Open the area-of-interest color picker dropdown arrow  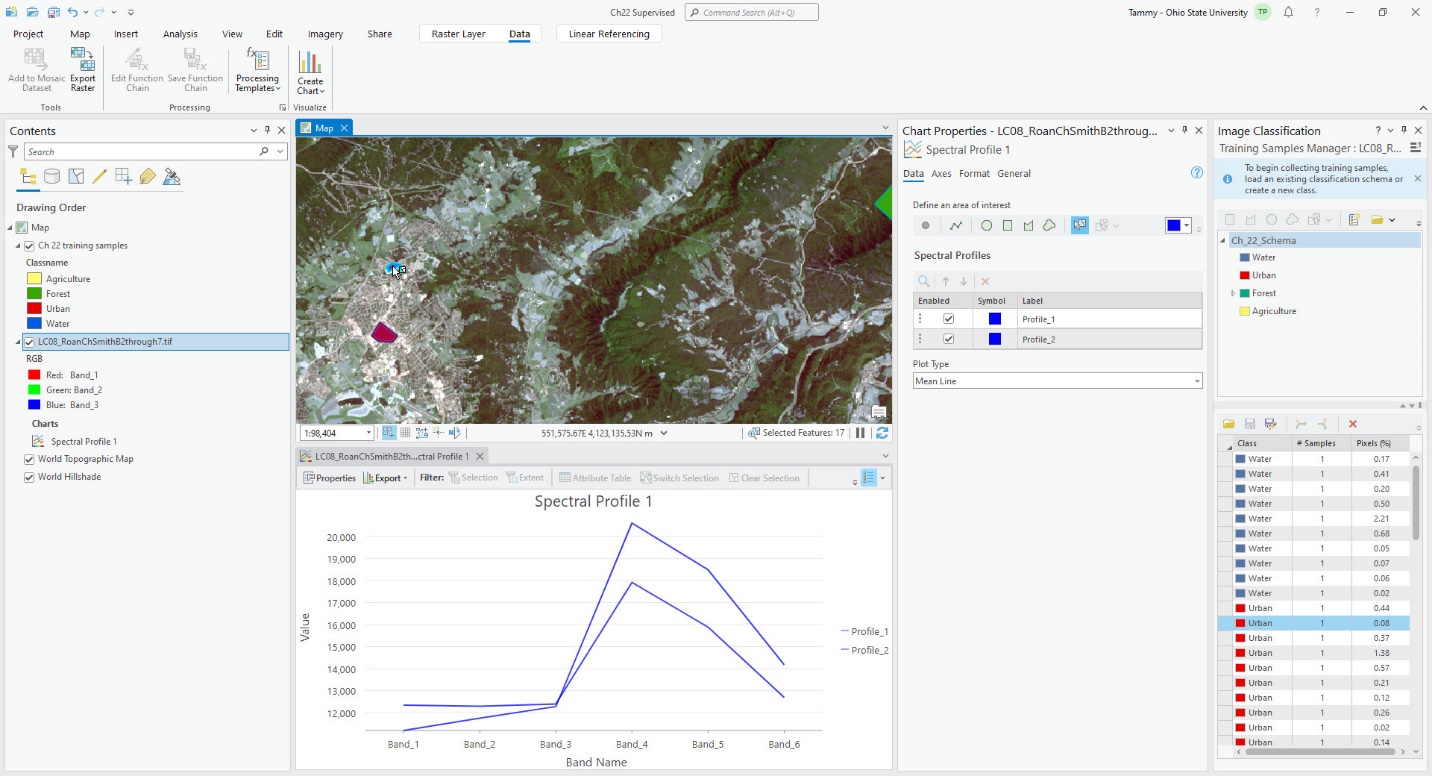tap(1187, 226)
